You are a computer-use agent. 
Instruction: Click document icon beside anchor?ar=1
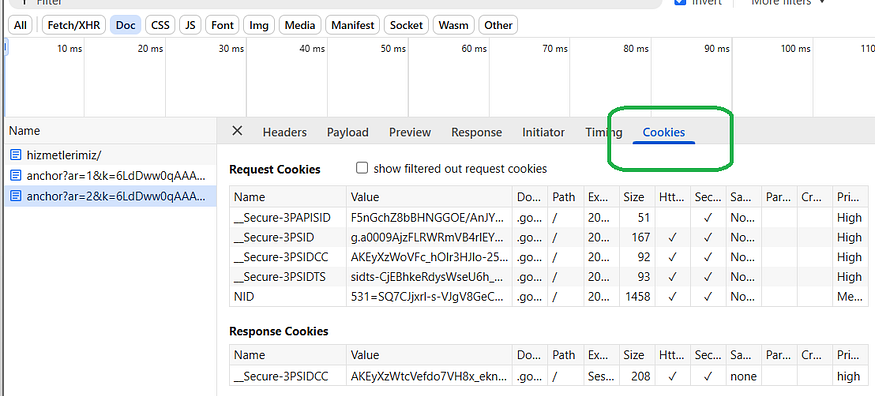point(16,176)
